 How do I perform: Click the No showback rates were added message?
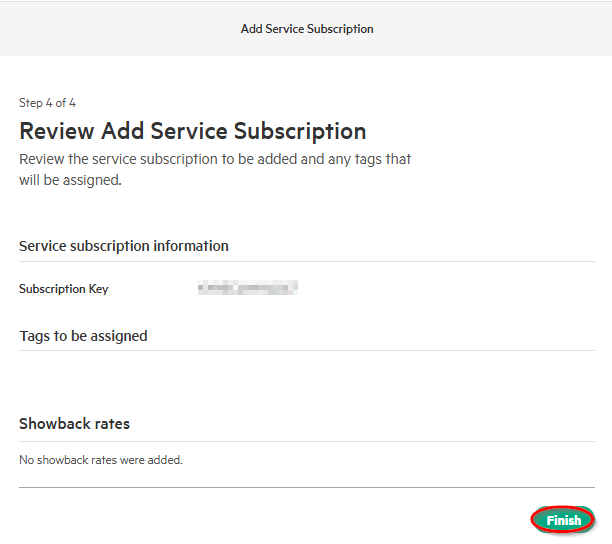[x=101, y=461]
